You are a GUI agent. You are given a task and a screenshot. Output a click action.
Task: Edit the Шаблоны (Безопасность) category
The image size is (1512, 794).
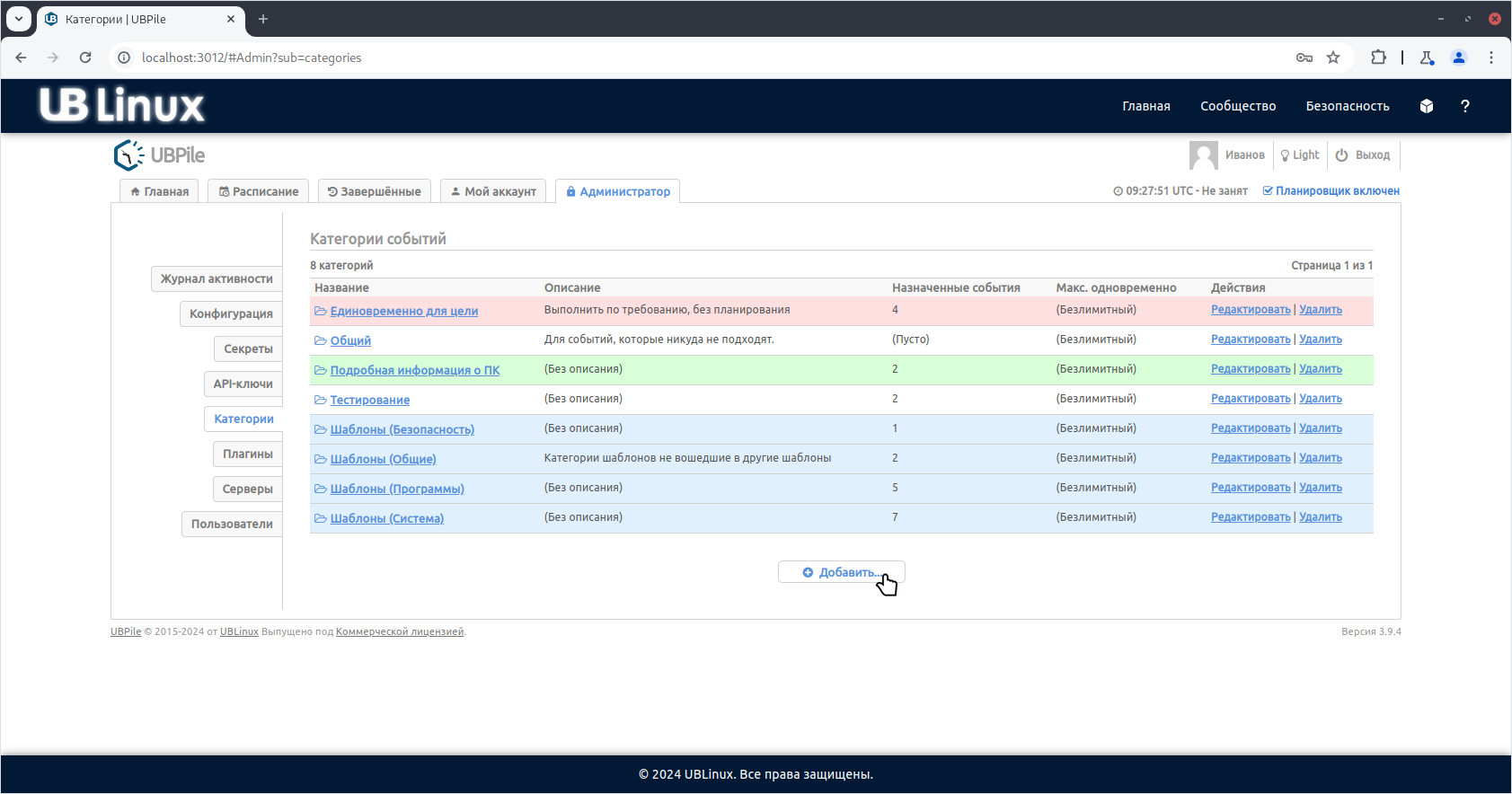coord(1251,428)
